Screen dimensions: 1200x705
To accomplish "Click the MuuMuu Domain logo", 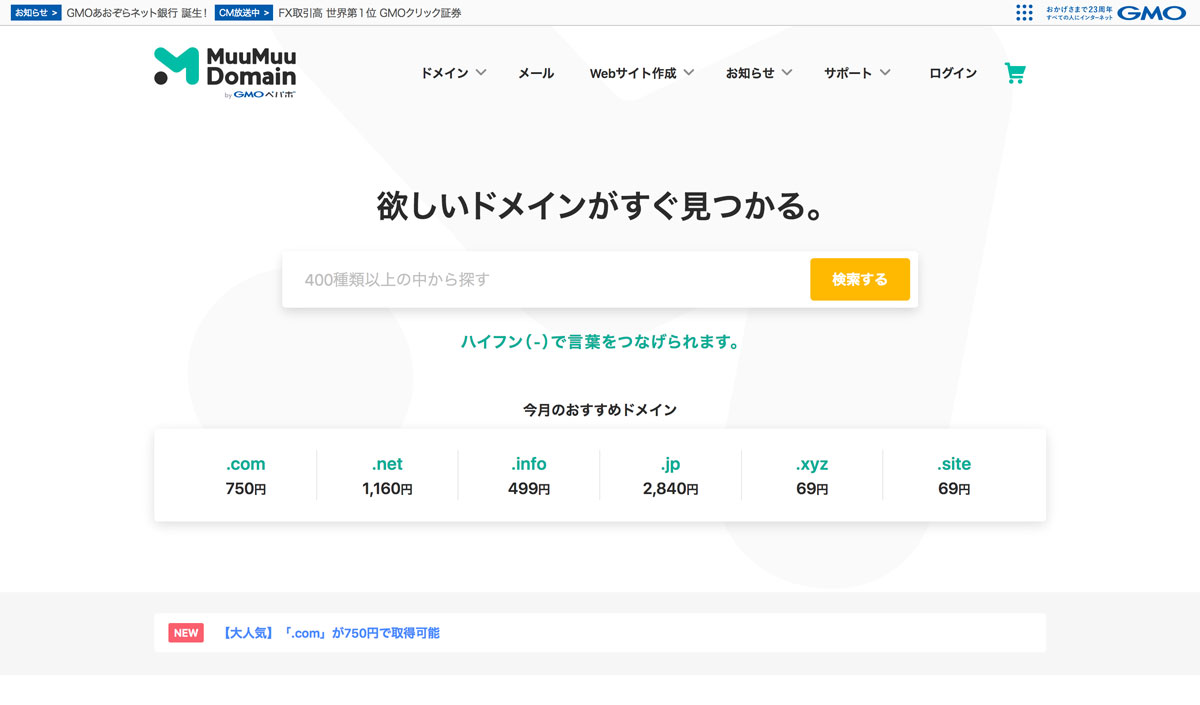I will [225, 67].
